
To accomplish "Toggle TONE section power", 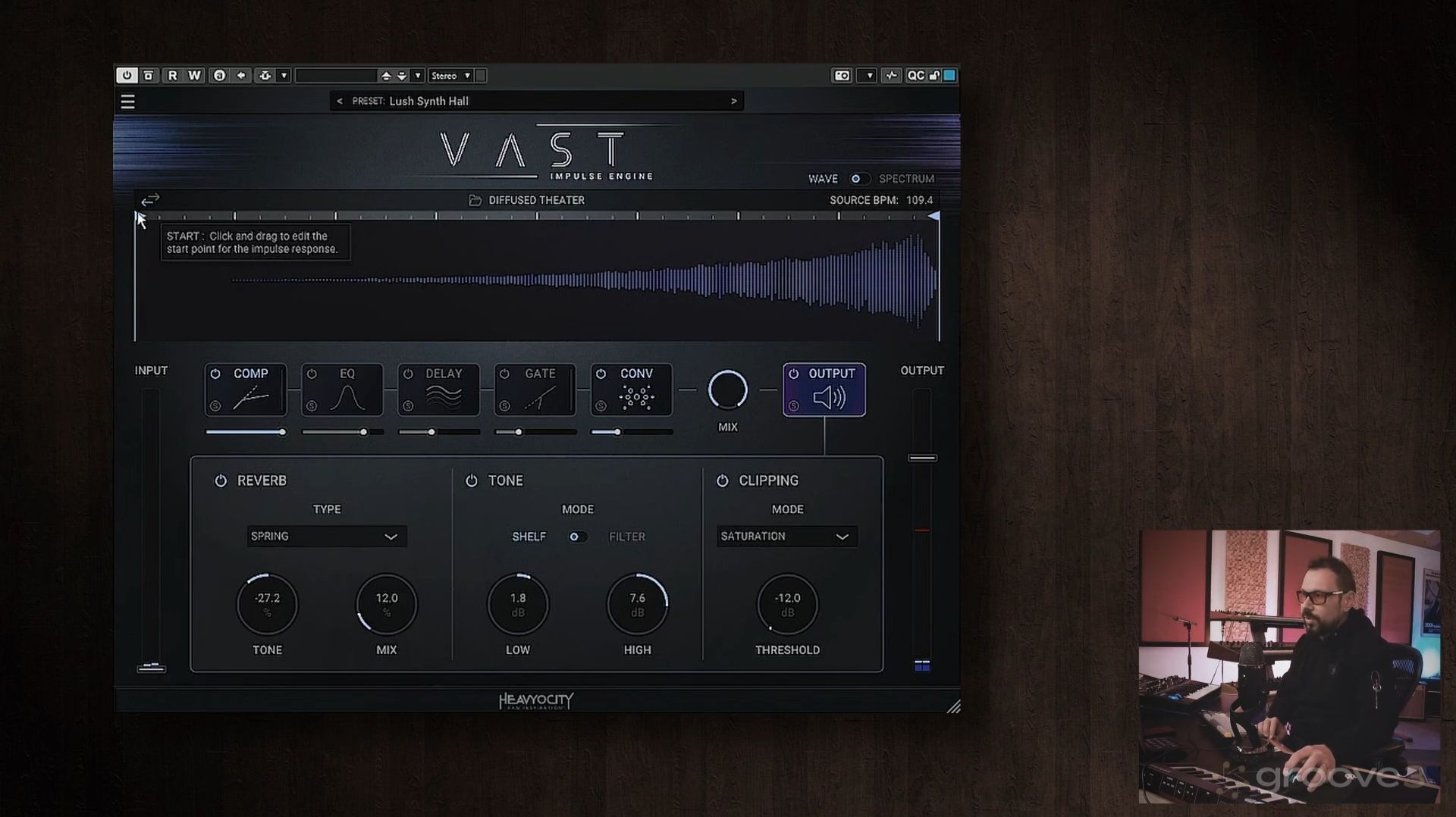I will 472,480.
